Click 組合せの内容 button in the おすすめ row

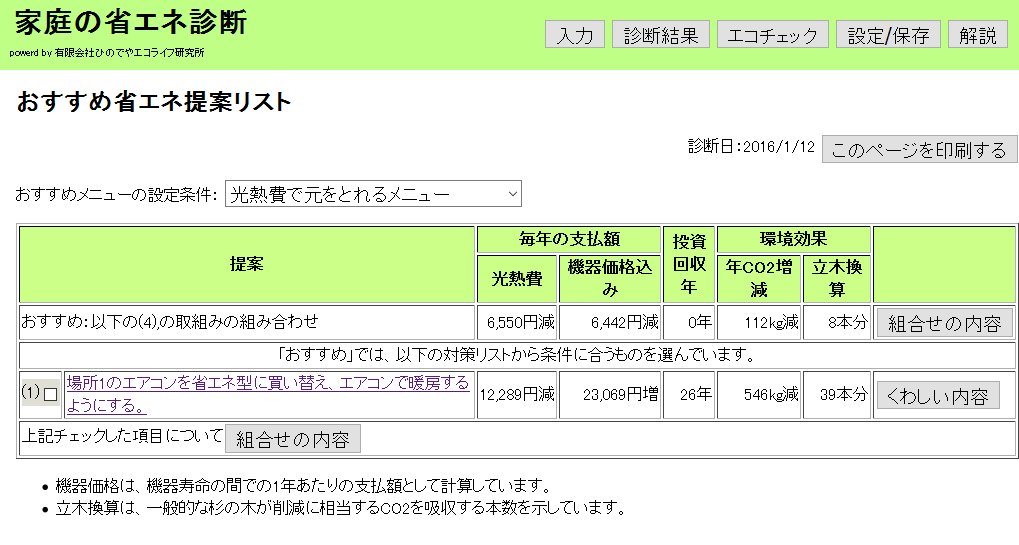click(x=944, y=323)
